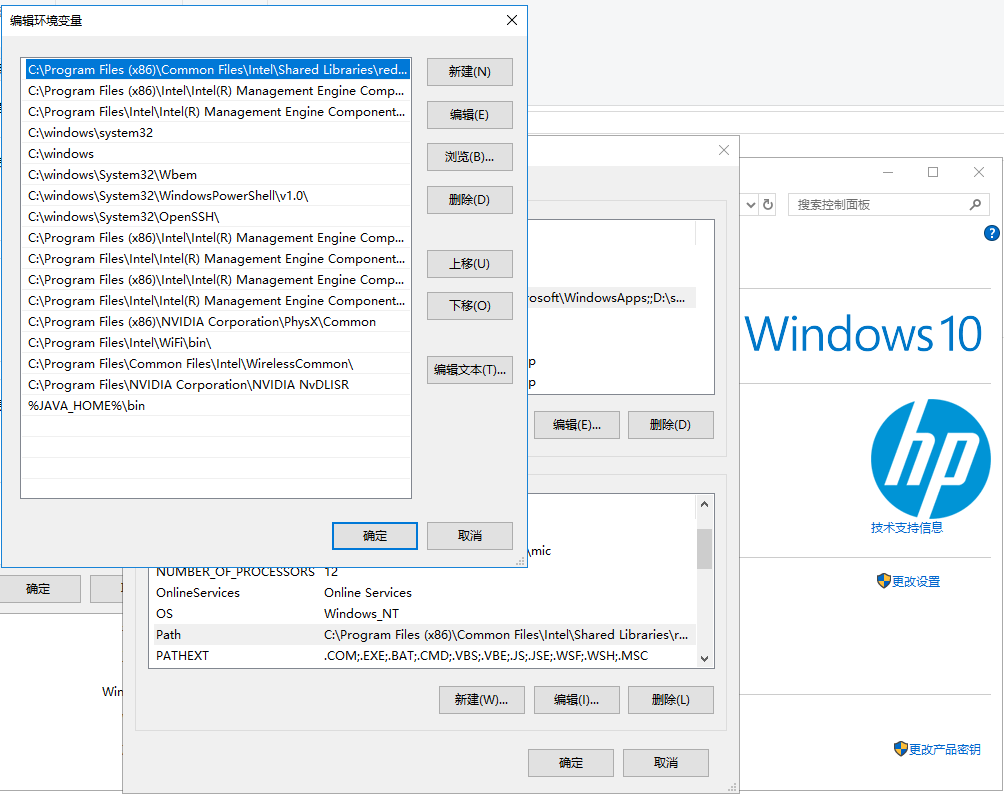Open the 更改产品密钥 link
This screenshot has height=810, width=1004.
pos(944,749)
